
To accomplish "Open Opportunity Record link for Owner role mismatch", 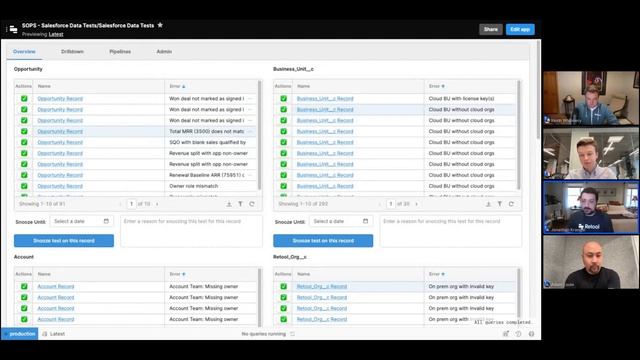I will [60, 186].
